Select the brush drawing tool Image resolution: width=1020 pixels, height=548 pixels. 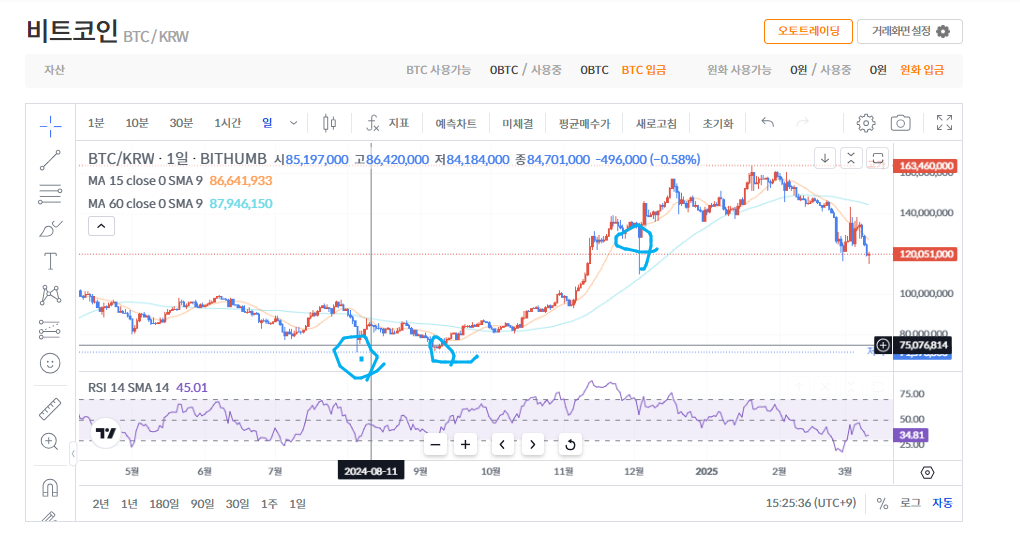point(50,228)
